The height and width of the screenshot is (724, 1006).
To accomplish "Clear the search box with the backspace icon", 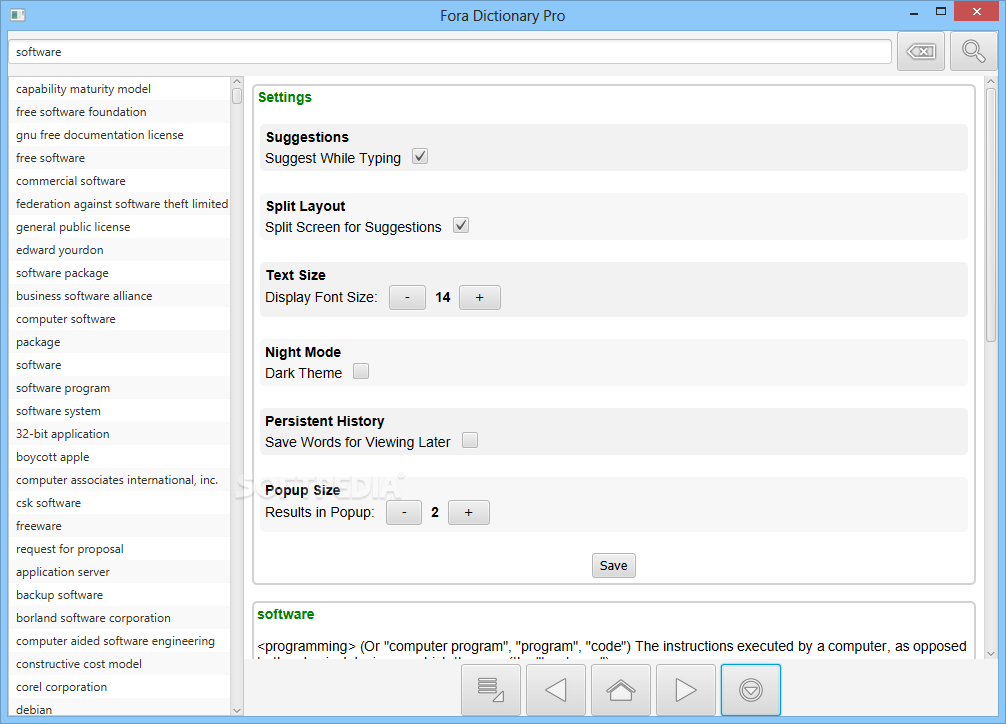I will click(x=921, y=51).
